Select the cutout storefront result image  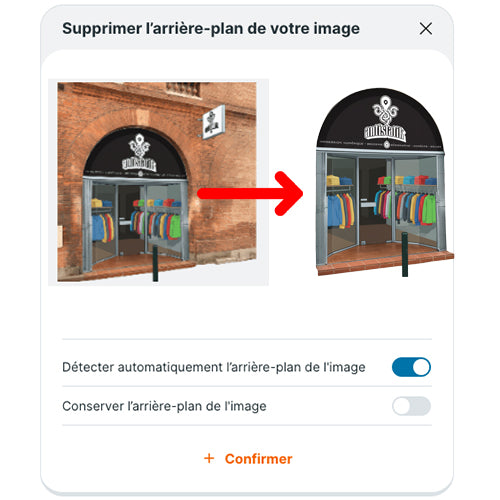point(385,182)
